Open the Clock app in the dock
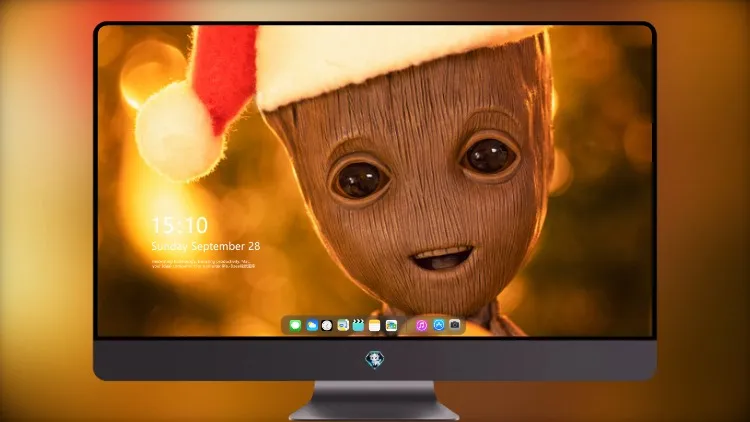This screenshot has width=750, height=422. click(x=327, y=326)
